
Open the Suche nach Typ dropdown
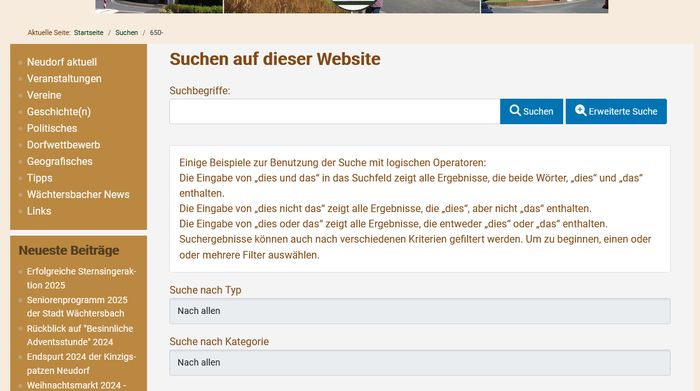[x=420, y=311]
